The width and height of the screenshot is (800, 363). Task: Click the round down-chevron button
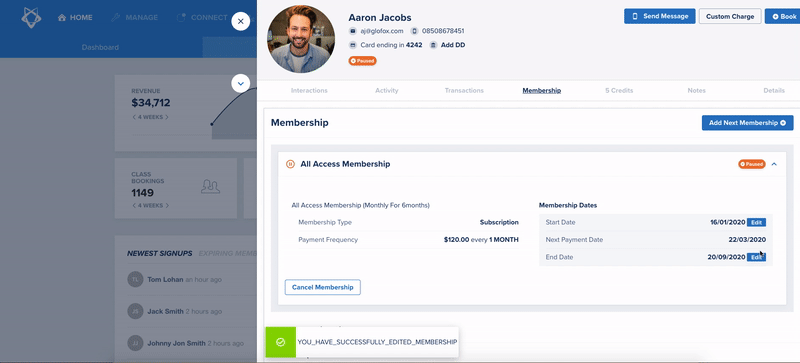(240, 83)
